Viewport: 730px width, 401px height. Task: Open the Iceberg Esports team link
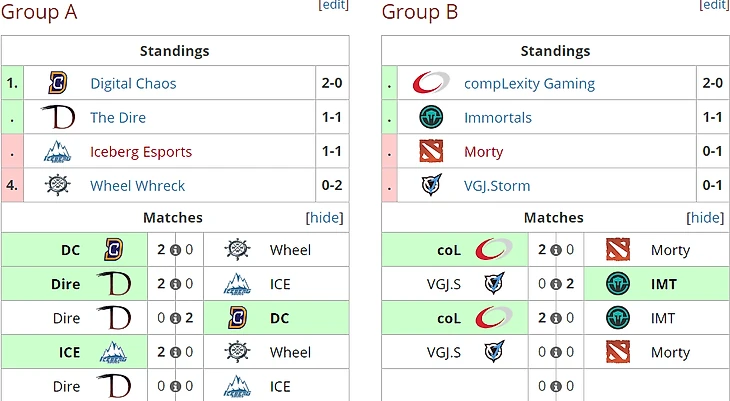[141, 152]
